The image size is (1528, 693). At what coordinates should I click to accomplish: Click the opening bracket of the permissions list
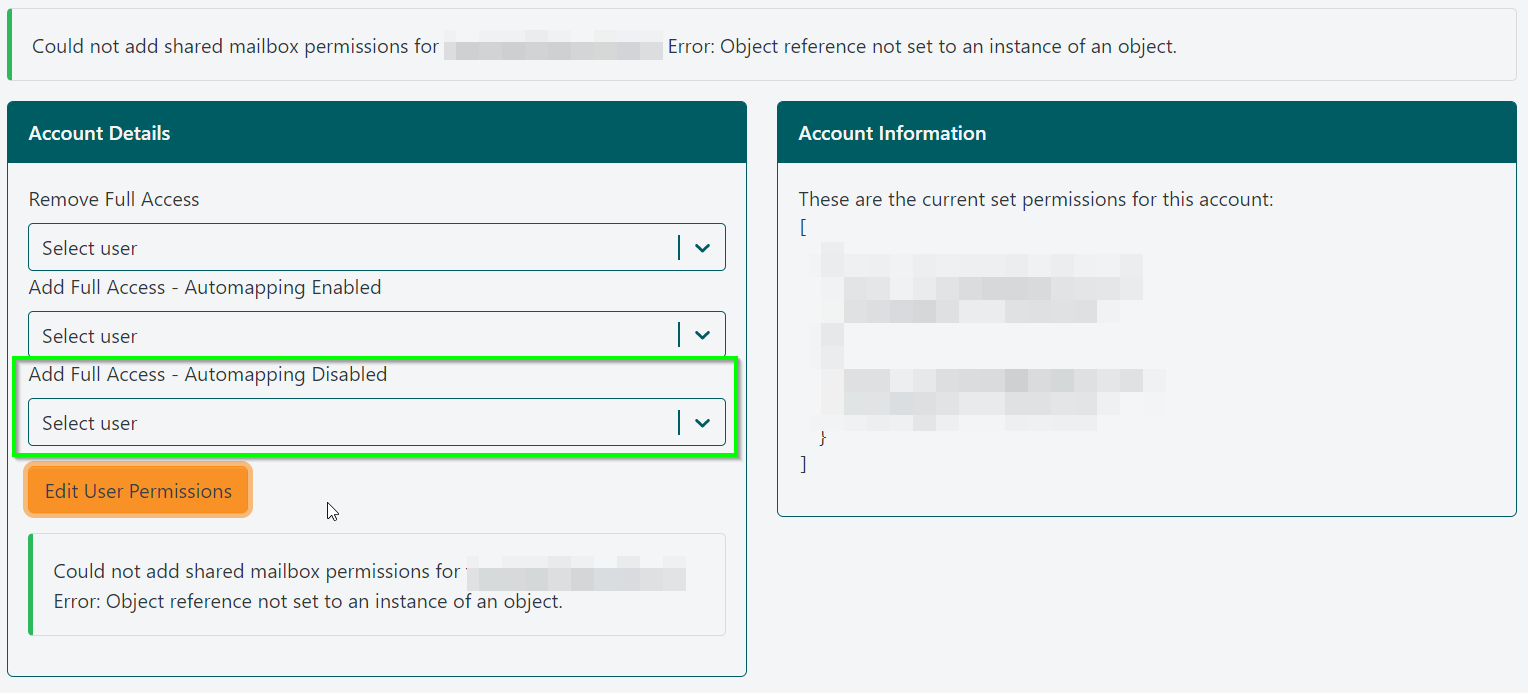[x=803, y=227]
